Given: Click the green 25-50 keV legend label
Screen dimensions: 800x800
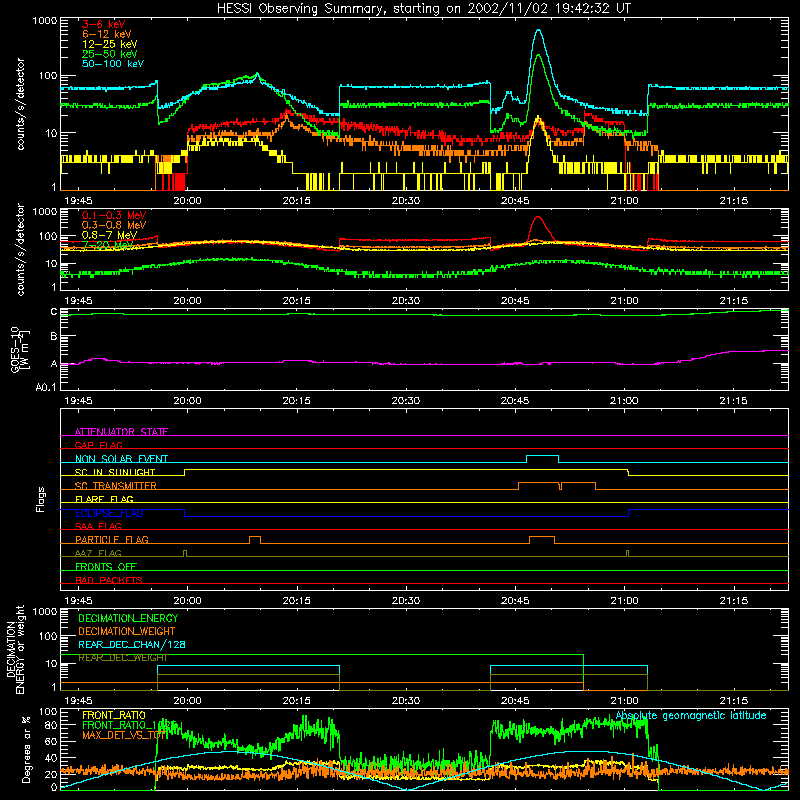Looking at the screenshot, I should tap(110, 54).
